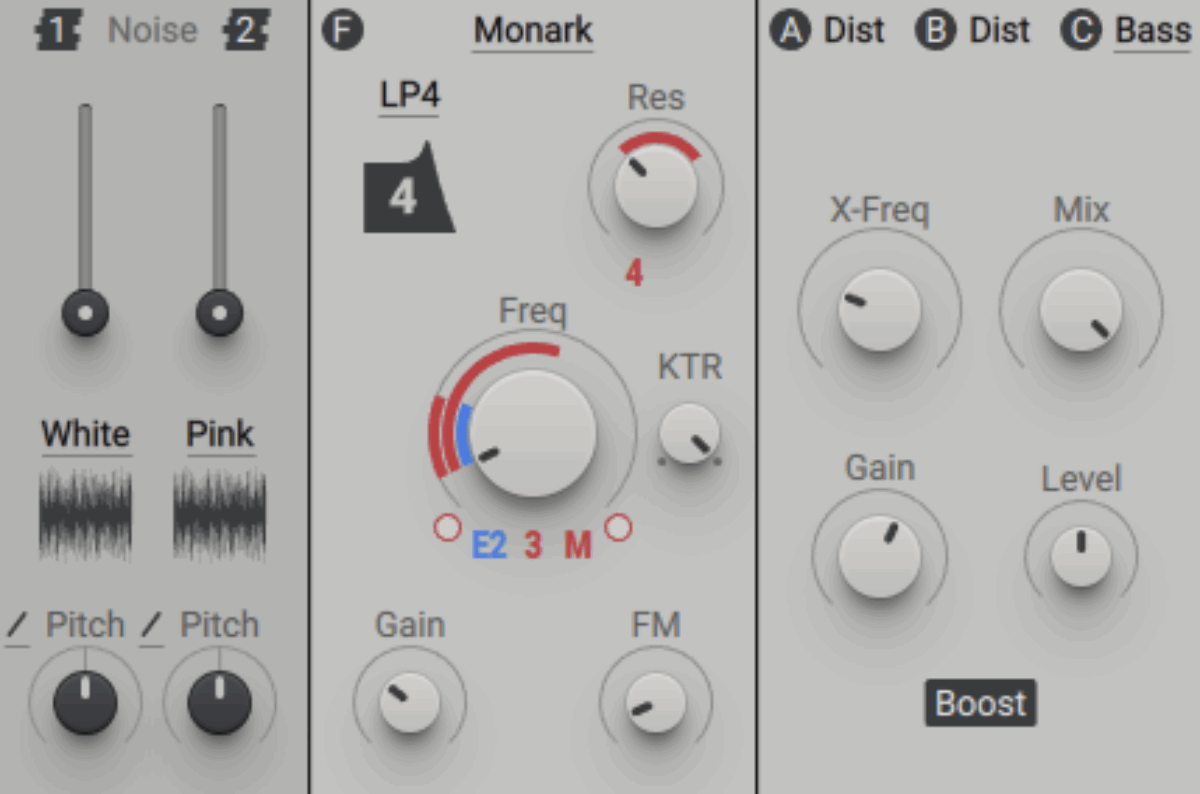Click right red modulation circle under Freq
1200x794 pixels.
[619, 528]
